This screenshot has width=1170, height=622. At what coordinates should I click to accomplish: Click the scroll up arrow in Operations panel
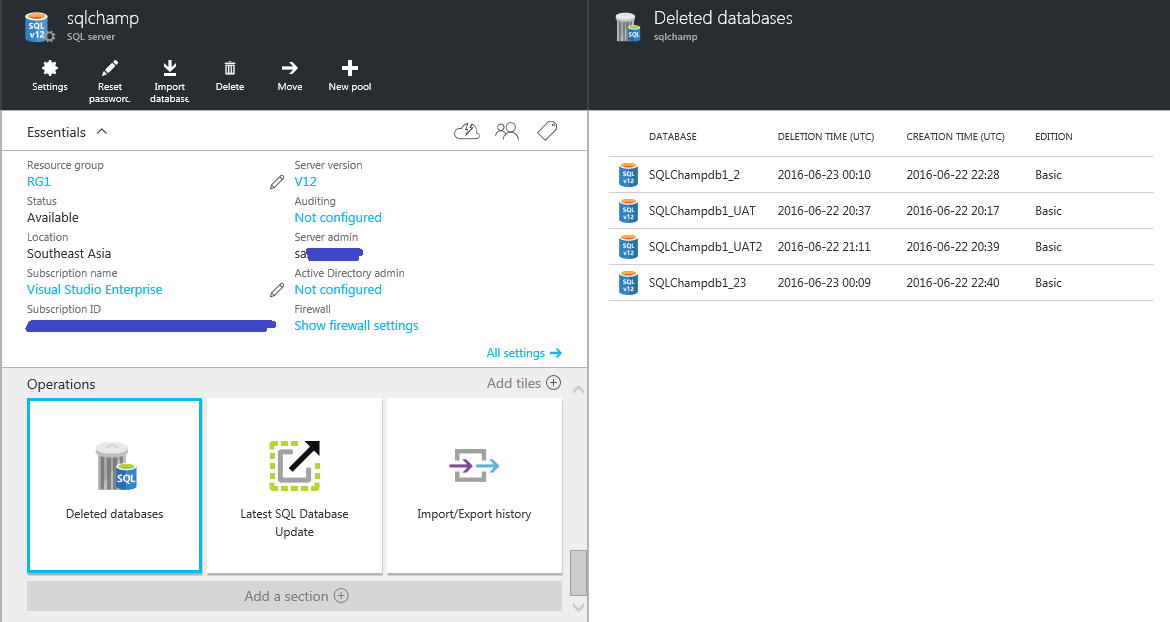[578, 389]
